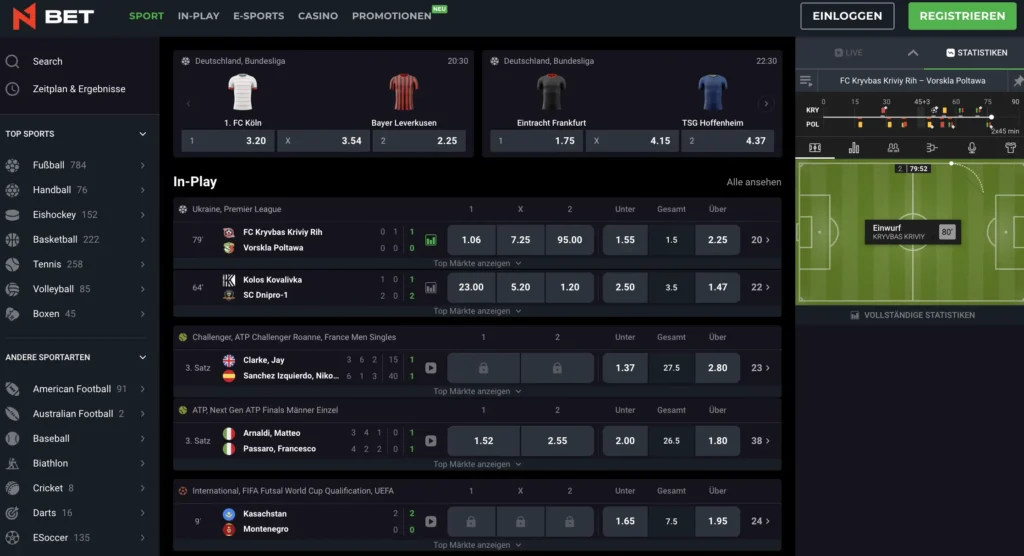
Task: Show top markets under Arnaldi match
Action: 477,465
